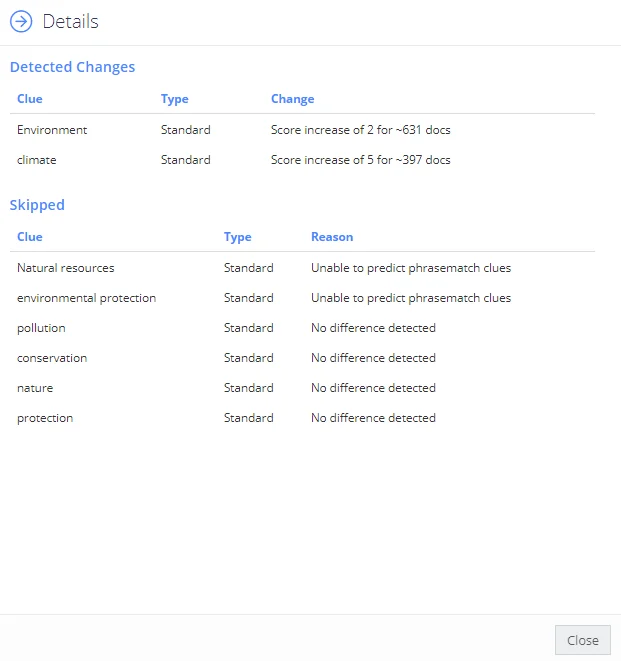Click the Change column header
This screenshot has width=621, height=661.
pos(293,99)
